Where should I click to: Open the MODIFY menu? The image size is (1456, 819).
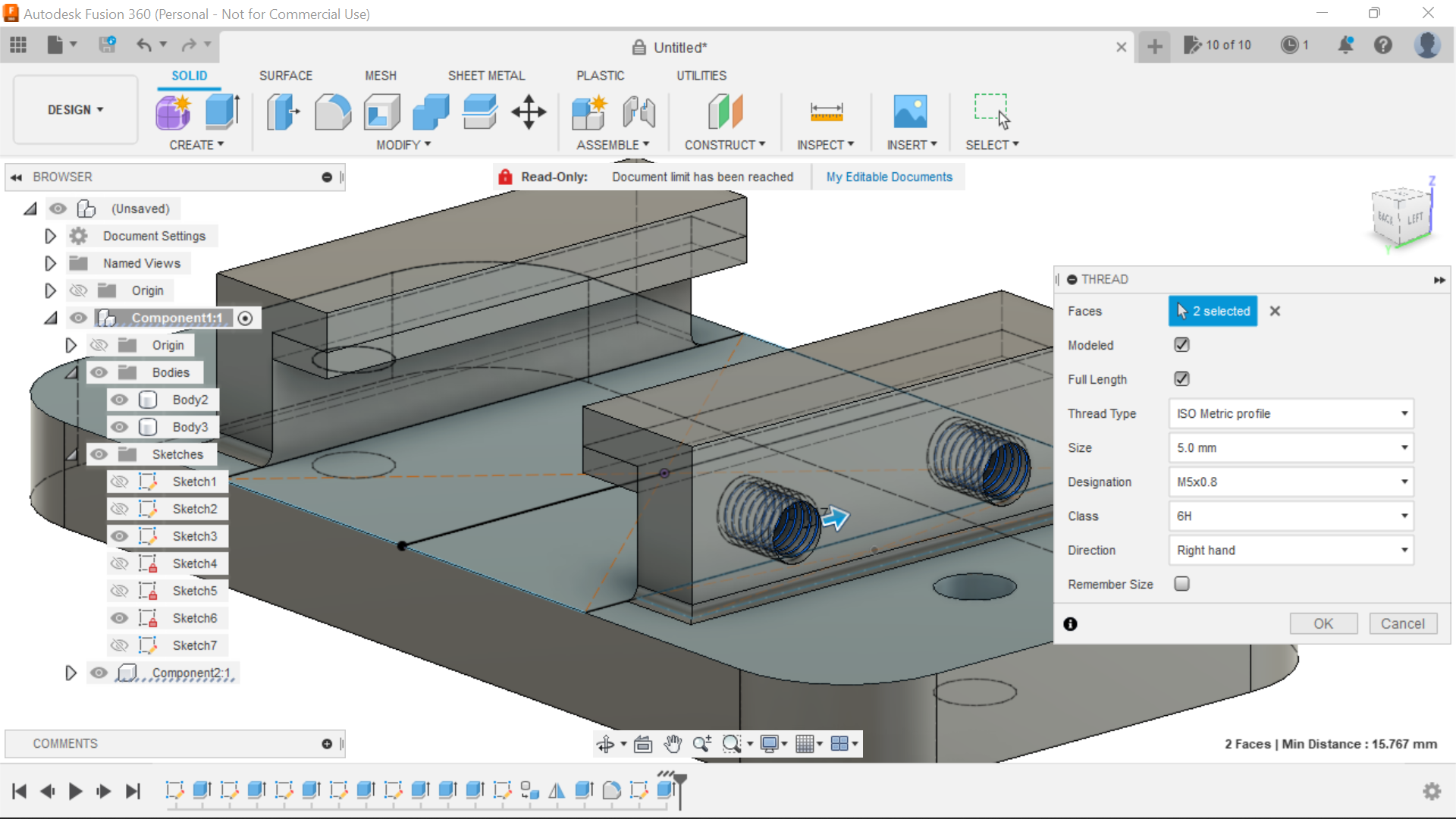click(x=403, y=145)
